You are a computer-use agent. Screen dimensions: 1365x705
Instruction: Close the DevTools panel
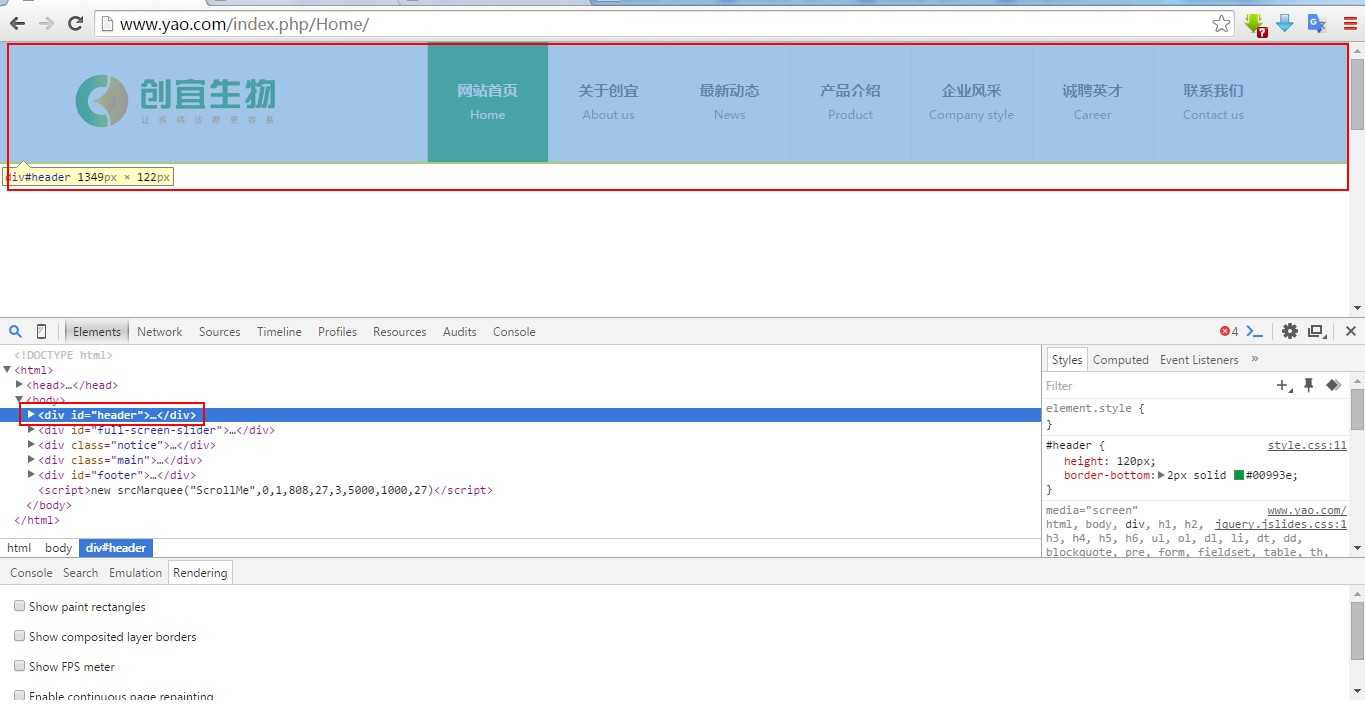click(x=1350, y=331)
